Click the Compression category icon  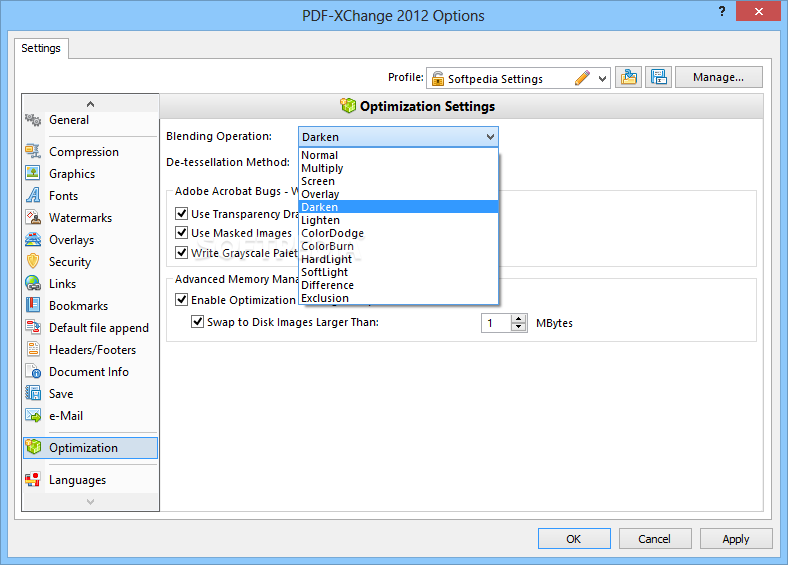33,152
